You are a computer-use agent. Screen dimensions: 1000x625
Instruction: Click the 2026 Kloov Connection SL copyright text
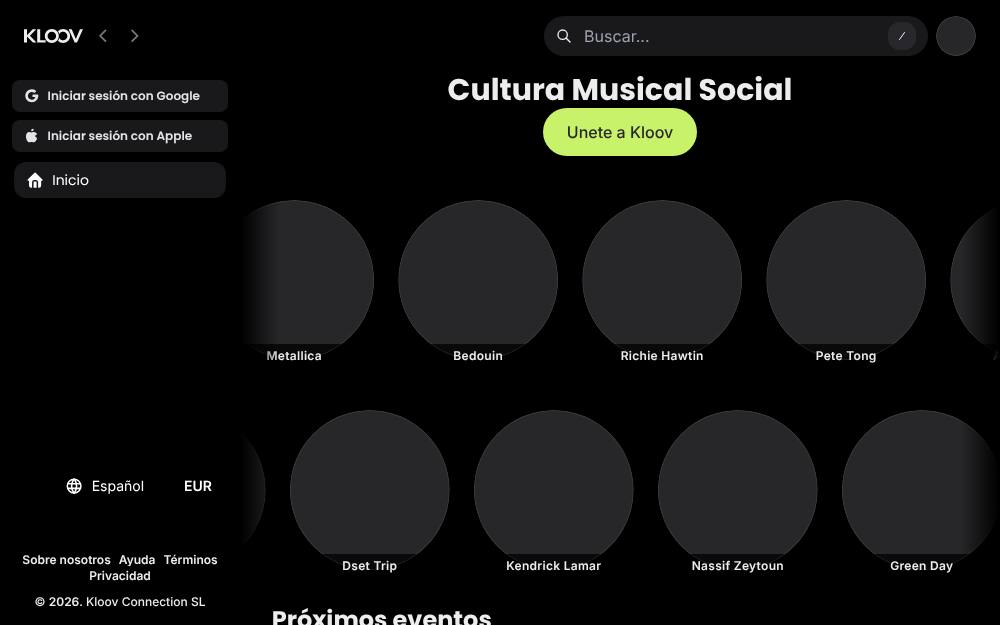(x=120, y=602)
